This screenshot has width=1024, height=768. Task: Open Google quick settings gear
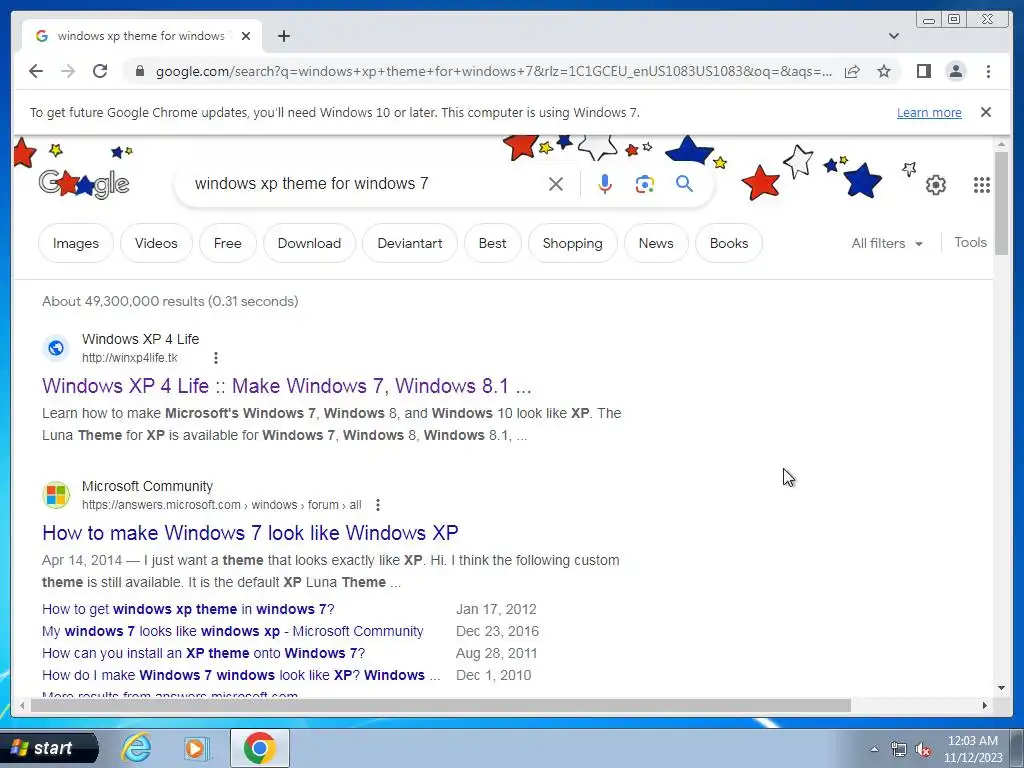tap(936, 185)
